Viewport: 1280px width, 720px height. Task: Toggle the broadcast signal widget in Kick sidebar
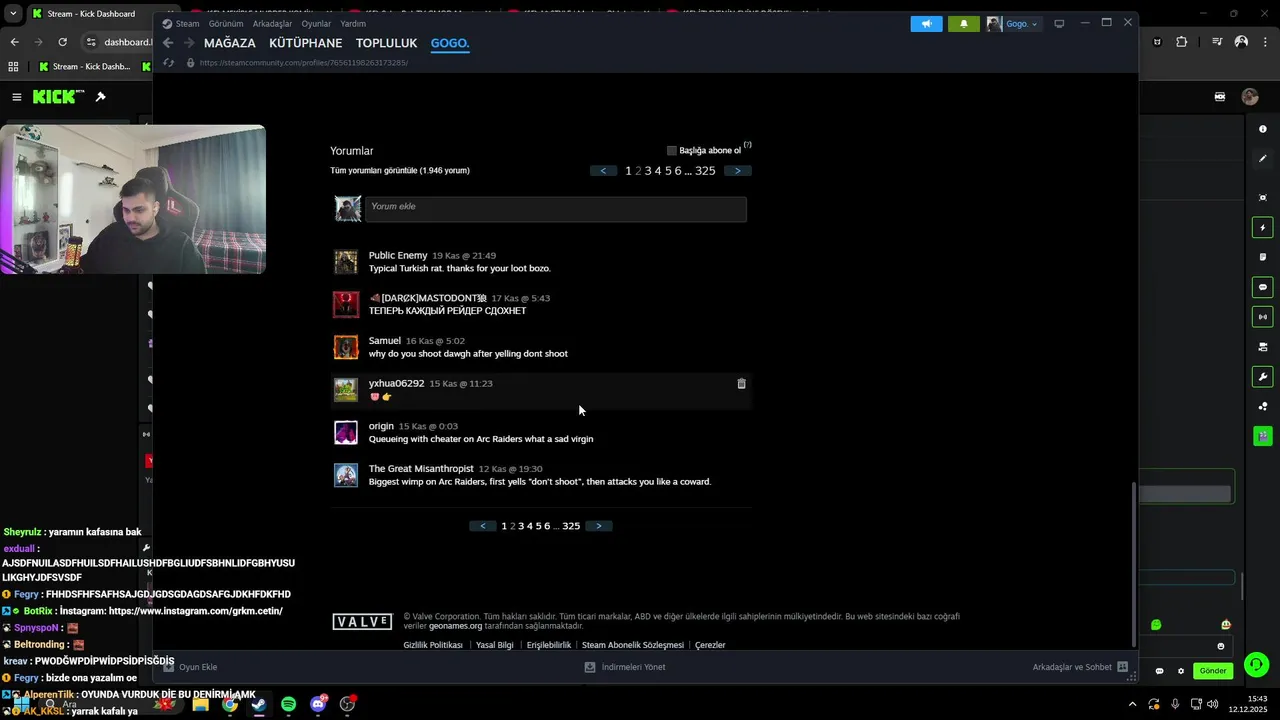click(x=1263, y=317)
